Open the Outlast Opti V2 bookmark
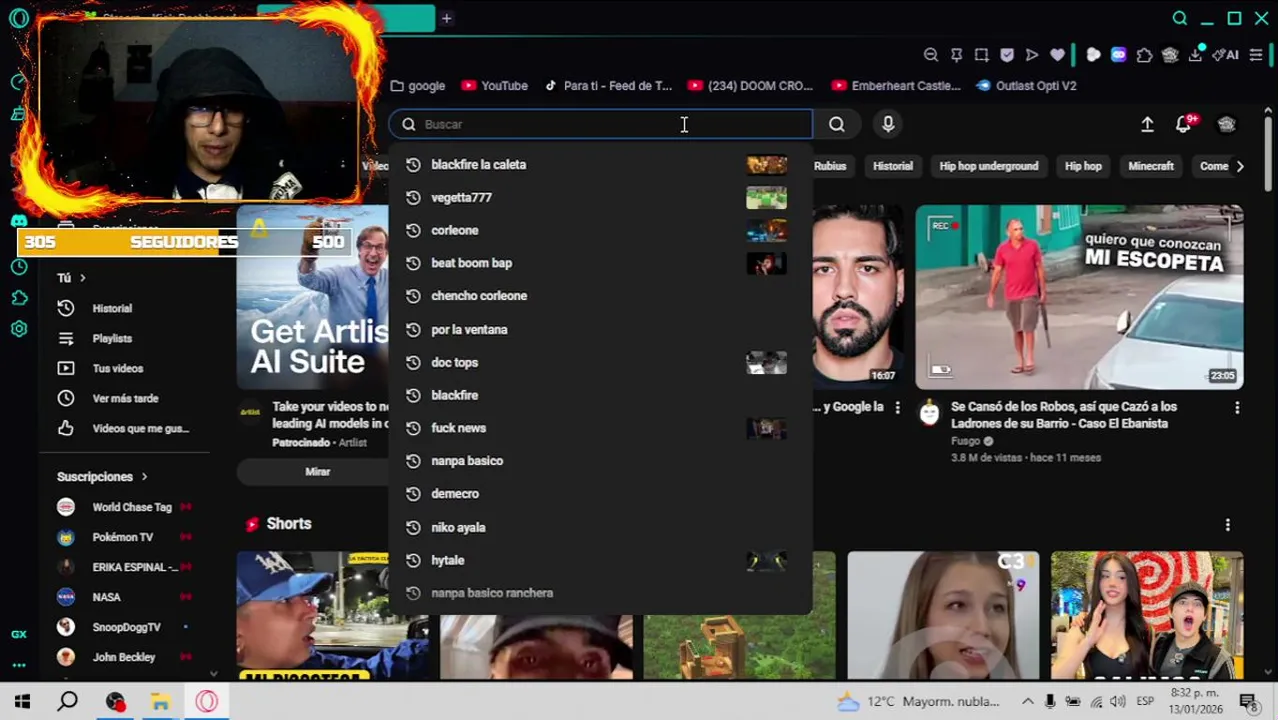Image resolution: width=1278 pixels, height=720 pixels. click(x=1026, y=86)
